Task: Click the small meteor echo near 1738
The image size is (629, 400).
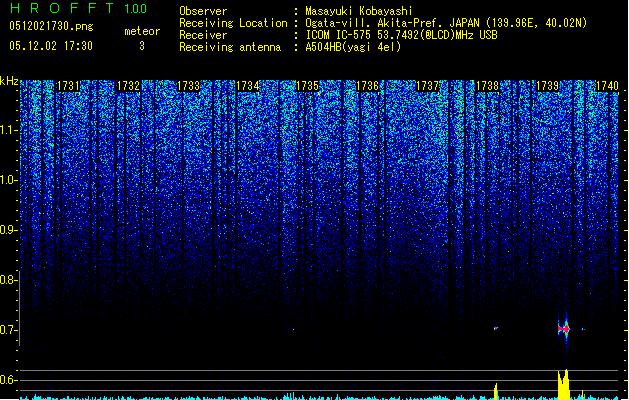Action: coord(496,328)
